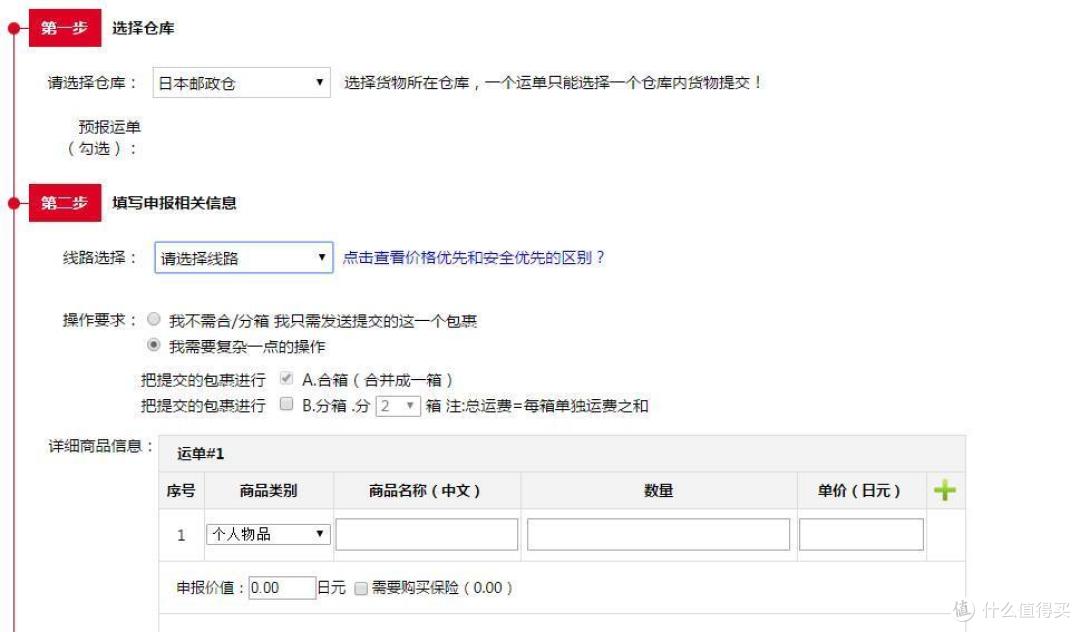
Task: Open the 请选择线路 route dropdown
Action: coord(244,257)
